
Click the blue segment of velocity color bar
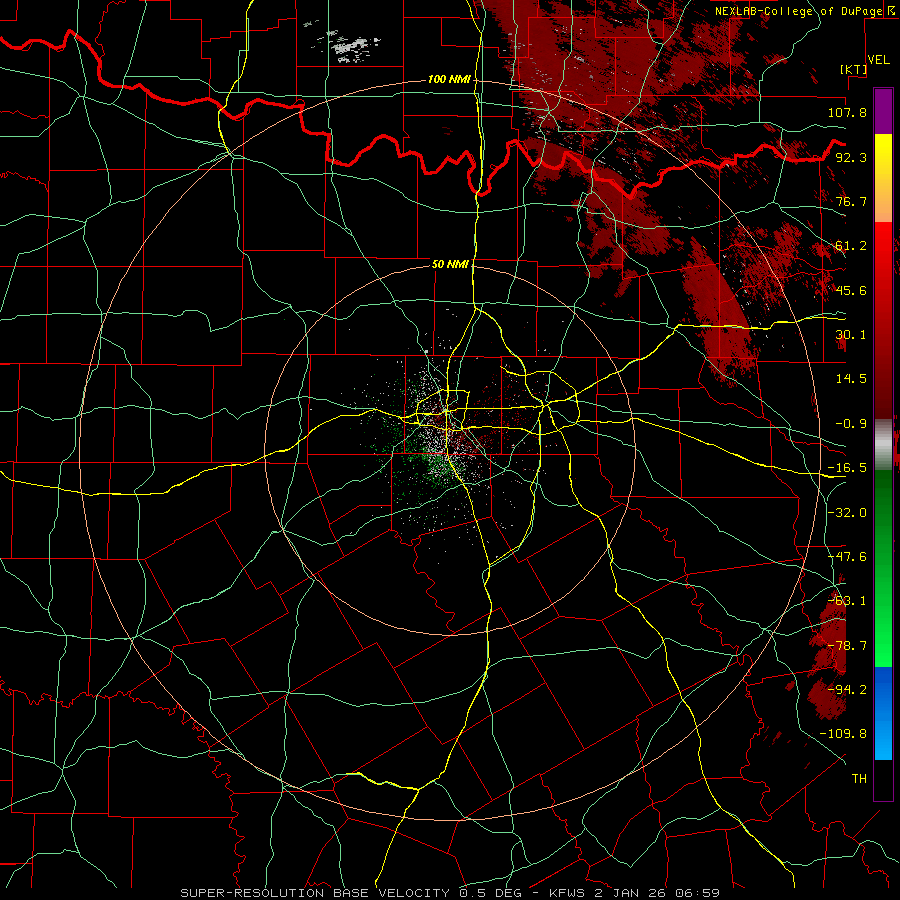coord(883,713)
